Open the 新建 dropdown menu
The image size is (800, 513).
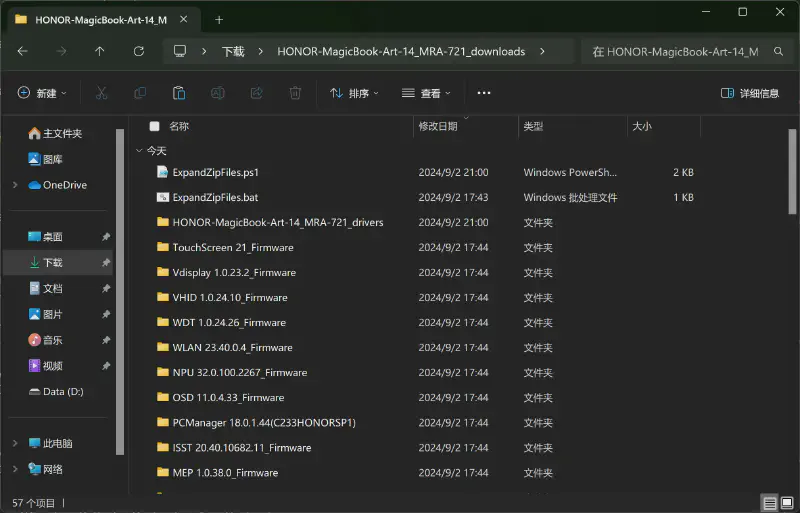(42, 93)
